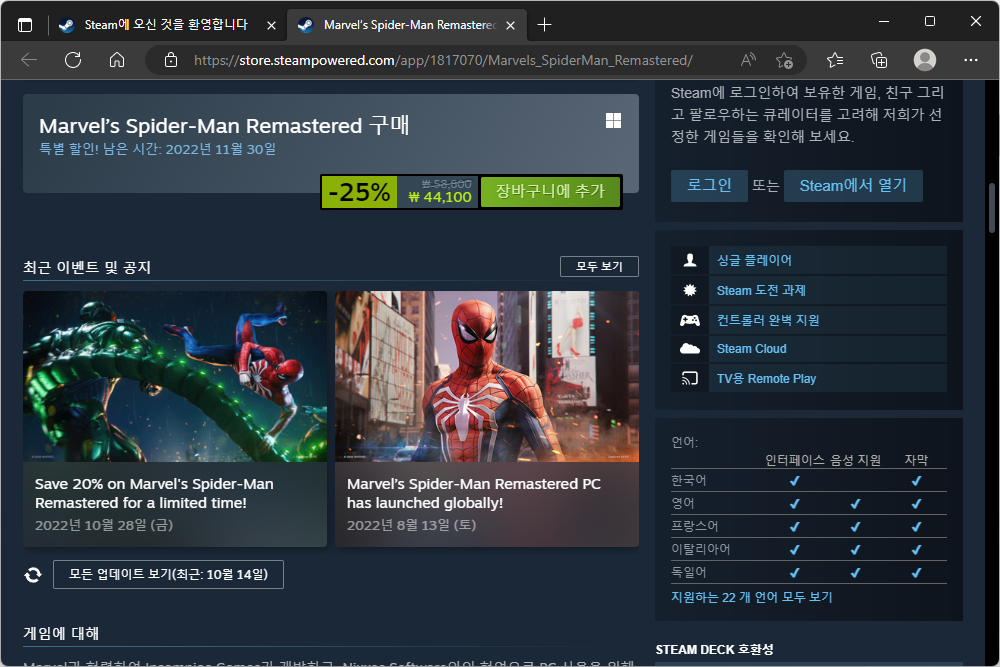Click the 'STEAM DECK 호환성' heading
Screen dimensions: 1000x667
point(714,650)
